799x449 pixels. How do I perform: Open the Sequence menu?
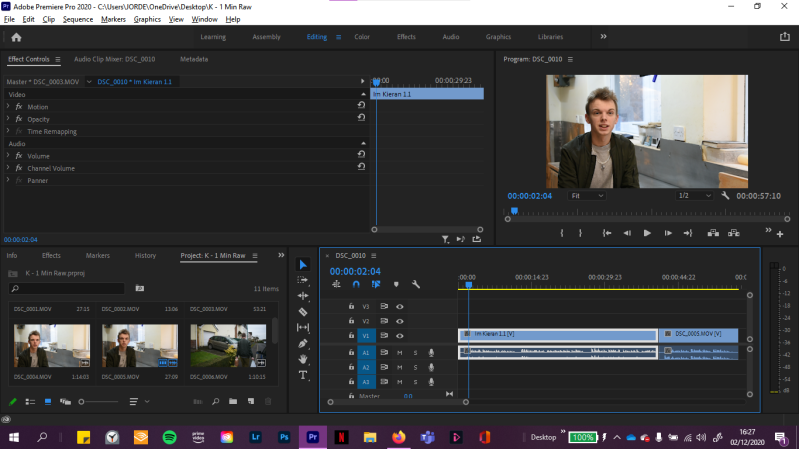click(x=78, y=19)
